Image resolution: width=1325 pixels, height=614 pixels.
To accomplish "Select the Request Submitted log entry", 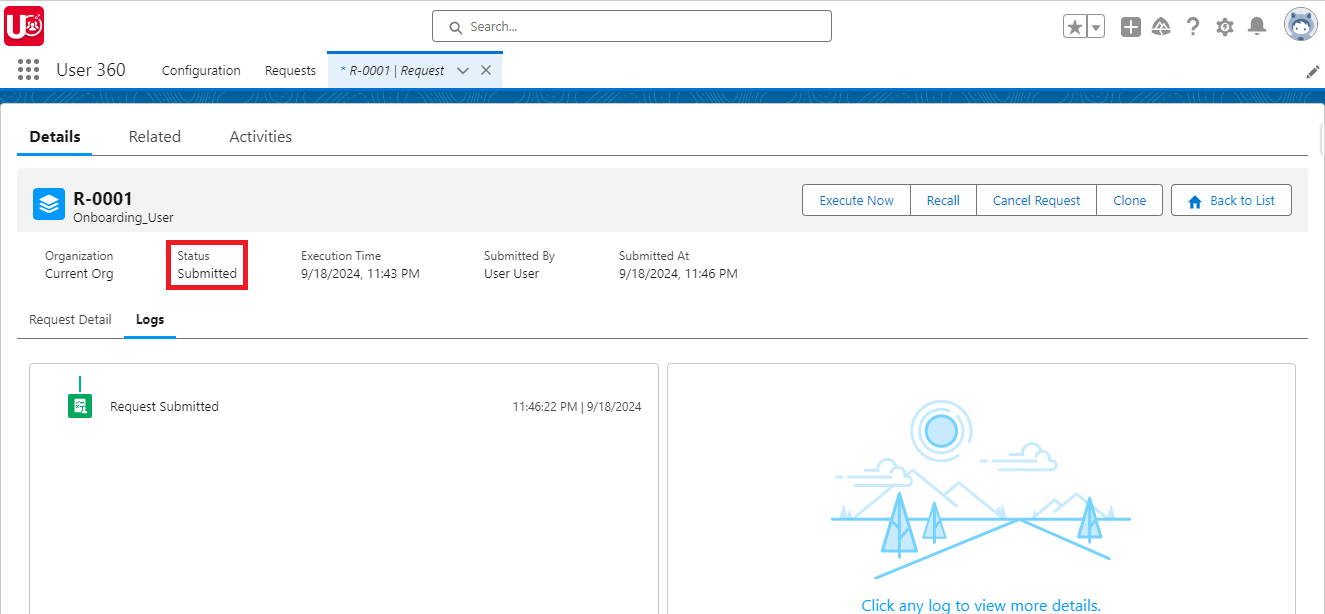I will (164, 406).
